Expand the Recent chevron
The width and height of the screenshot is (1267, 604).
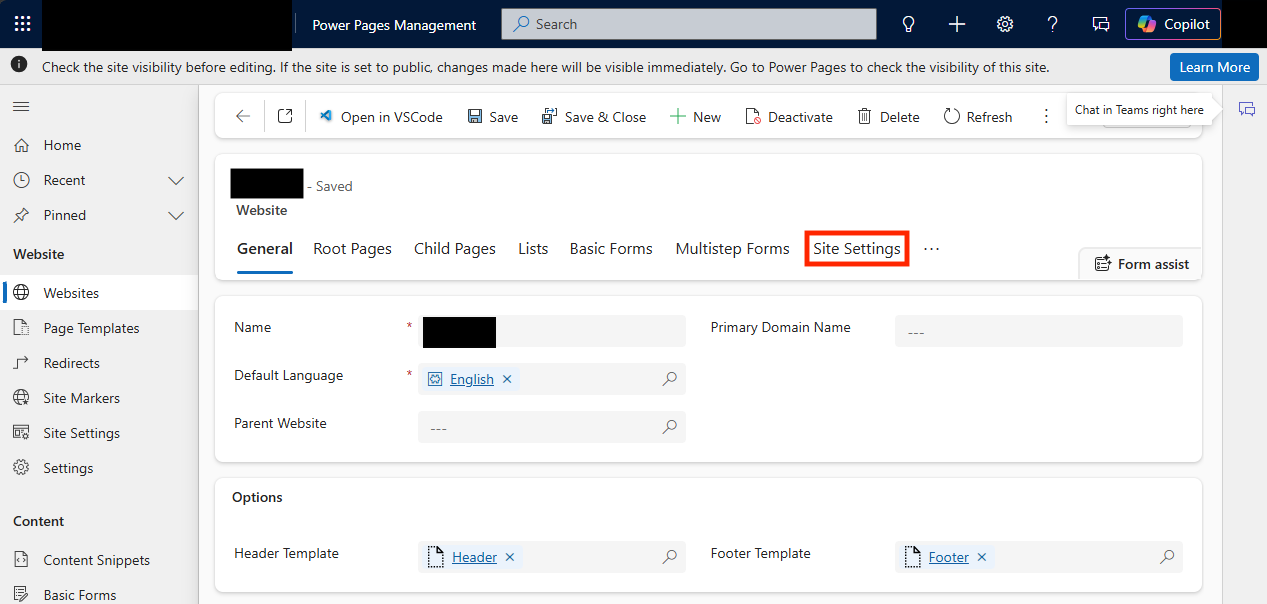(x=176, y=181)
